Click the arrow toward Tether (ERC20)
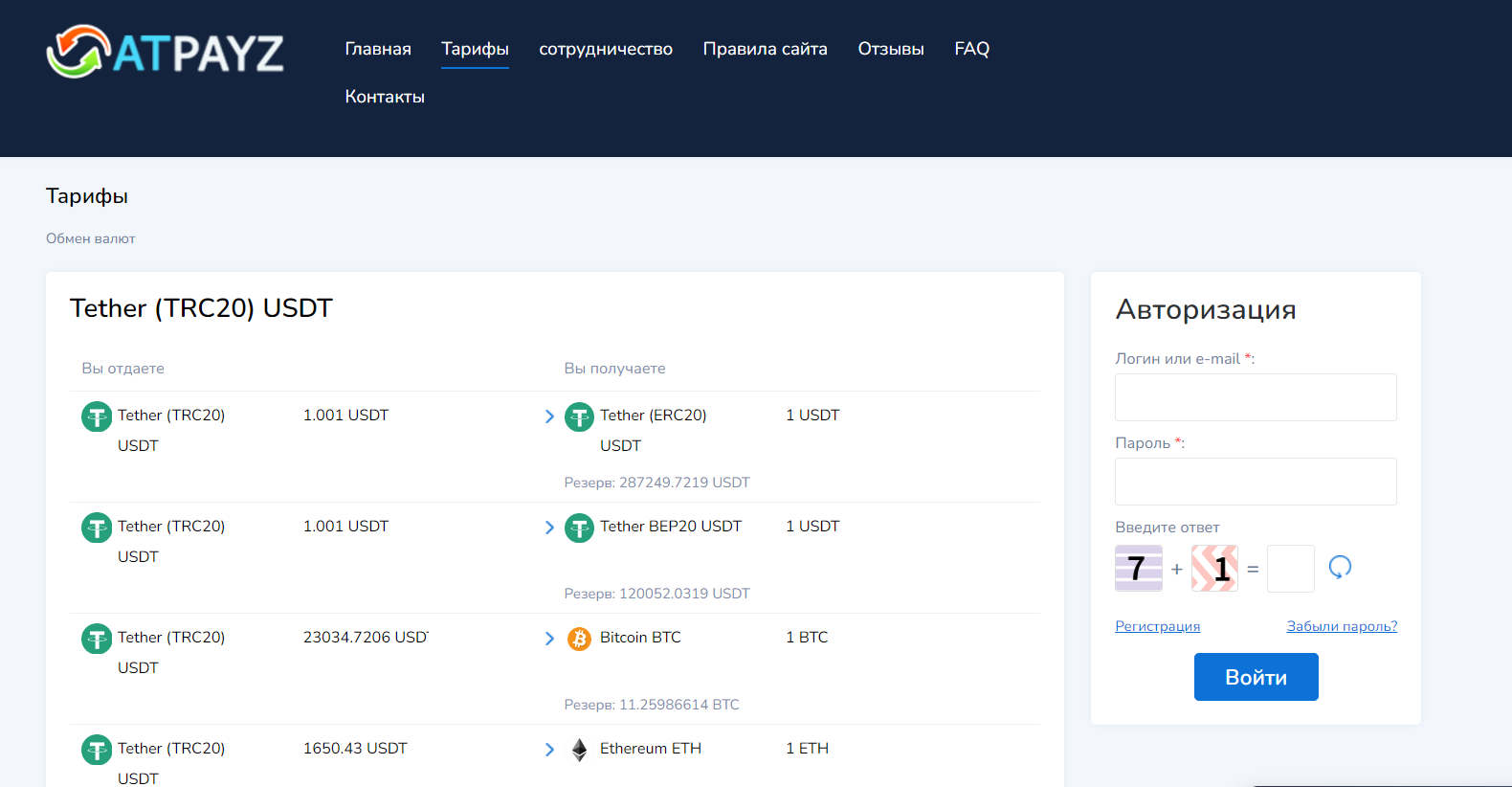1512x787 pixels. pos(549,416)
